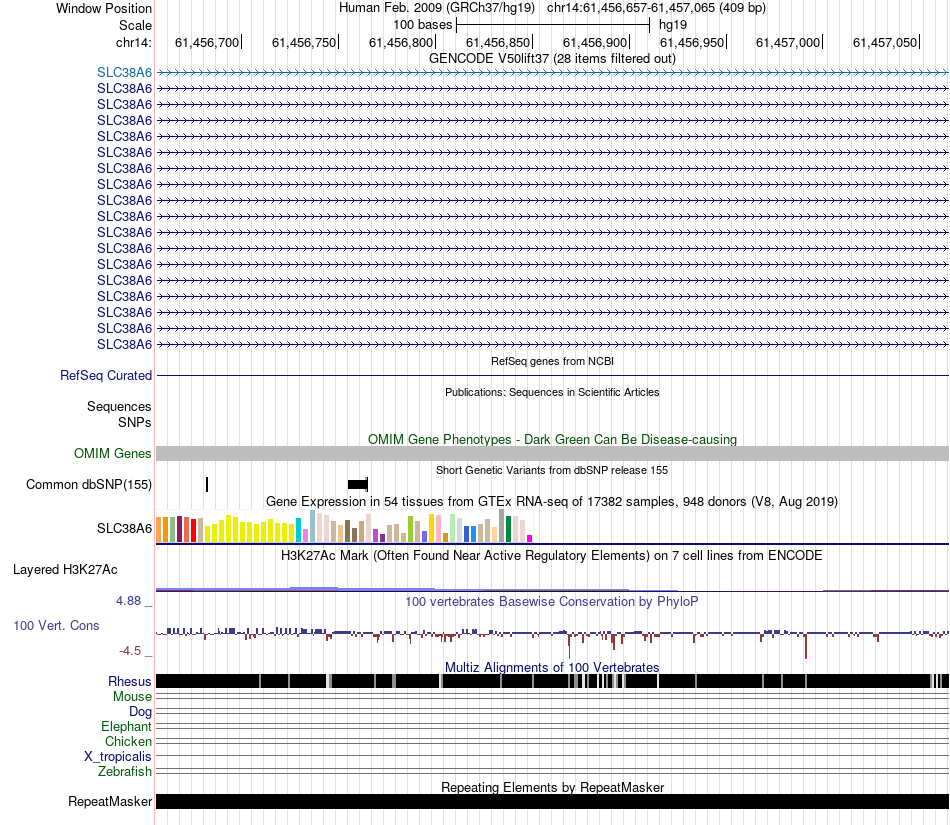The height and width of the screenshot is (825, 950).
Task: Click the RefSeq Curated intron line
Action: 552,376
